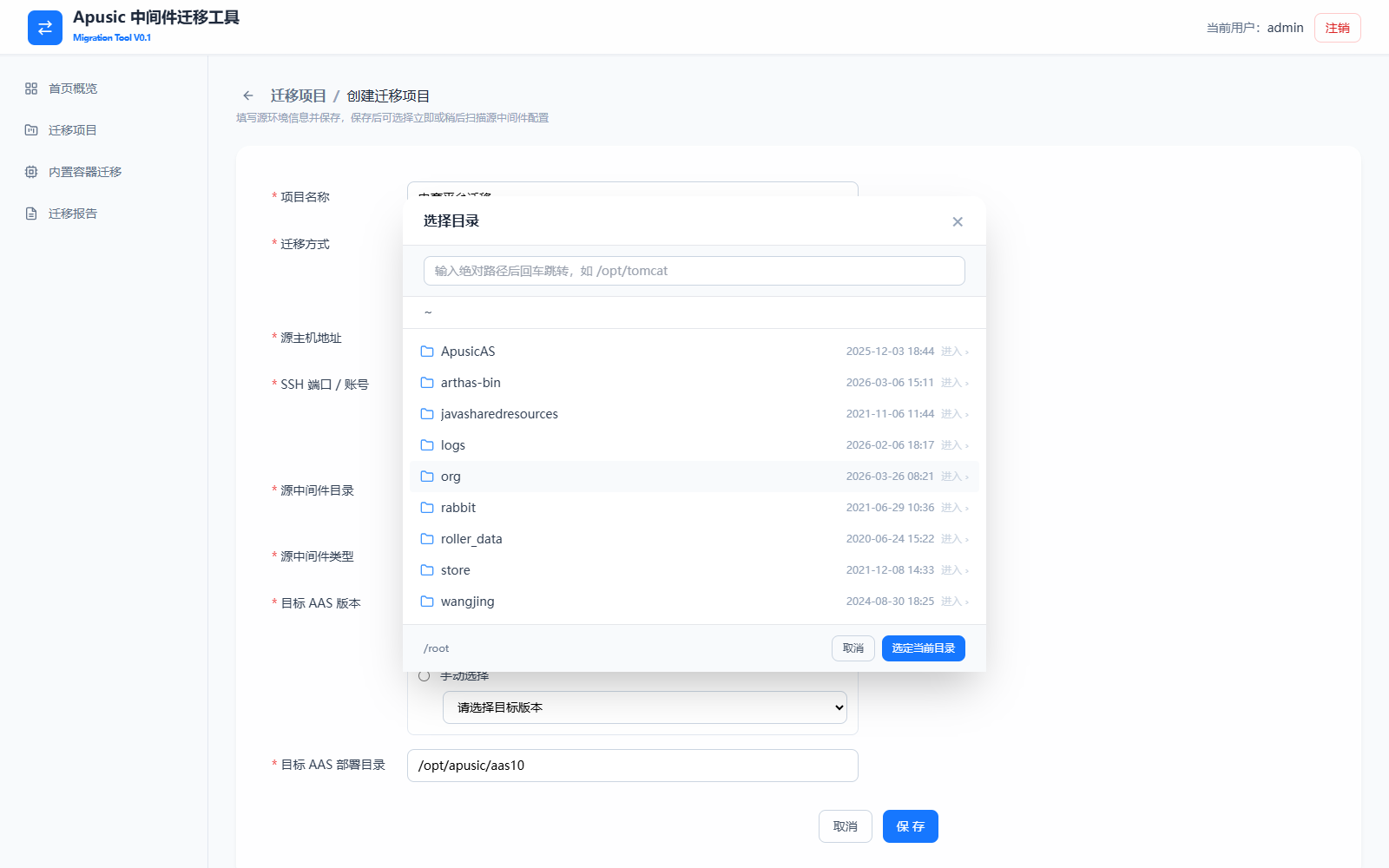Image resolution: width=1389 pixels, height=868 pixels.
Task: Click the 目标 AAS 部署目录 input field
Action: [633, 766]
